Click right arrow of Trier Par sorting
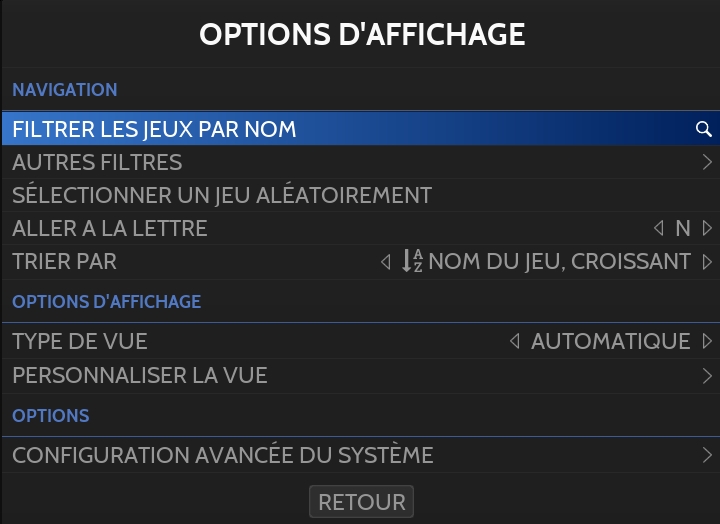The width and height of the screenshot is (720, 524). coord(707,262)
